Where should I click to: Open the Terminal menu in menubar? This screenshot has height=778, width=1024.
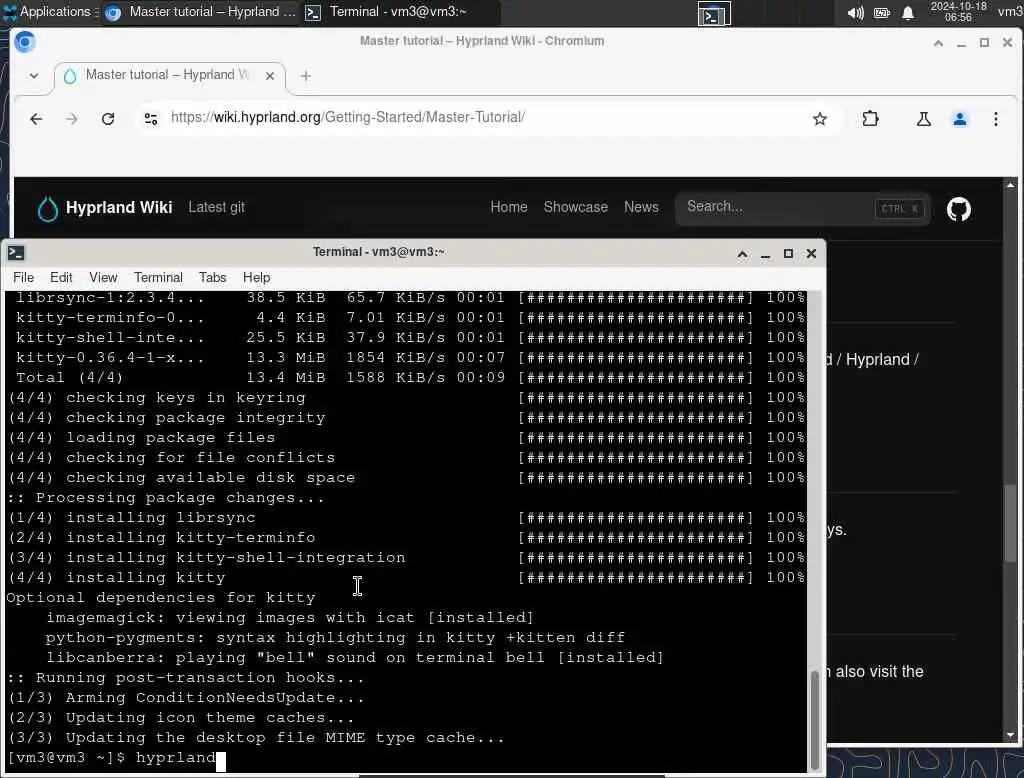[x=158, y=278]
